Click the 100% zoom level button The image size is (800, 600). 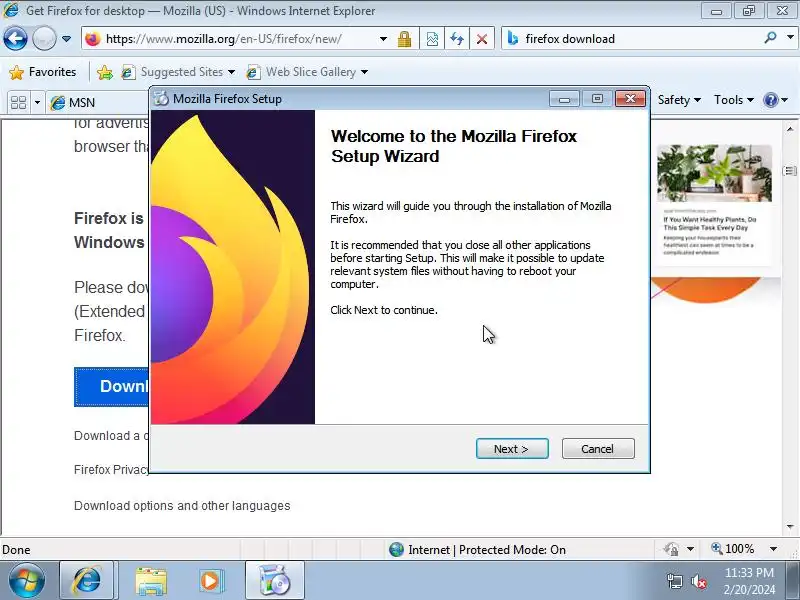(733, 549)
